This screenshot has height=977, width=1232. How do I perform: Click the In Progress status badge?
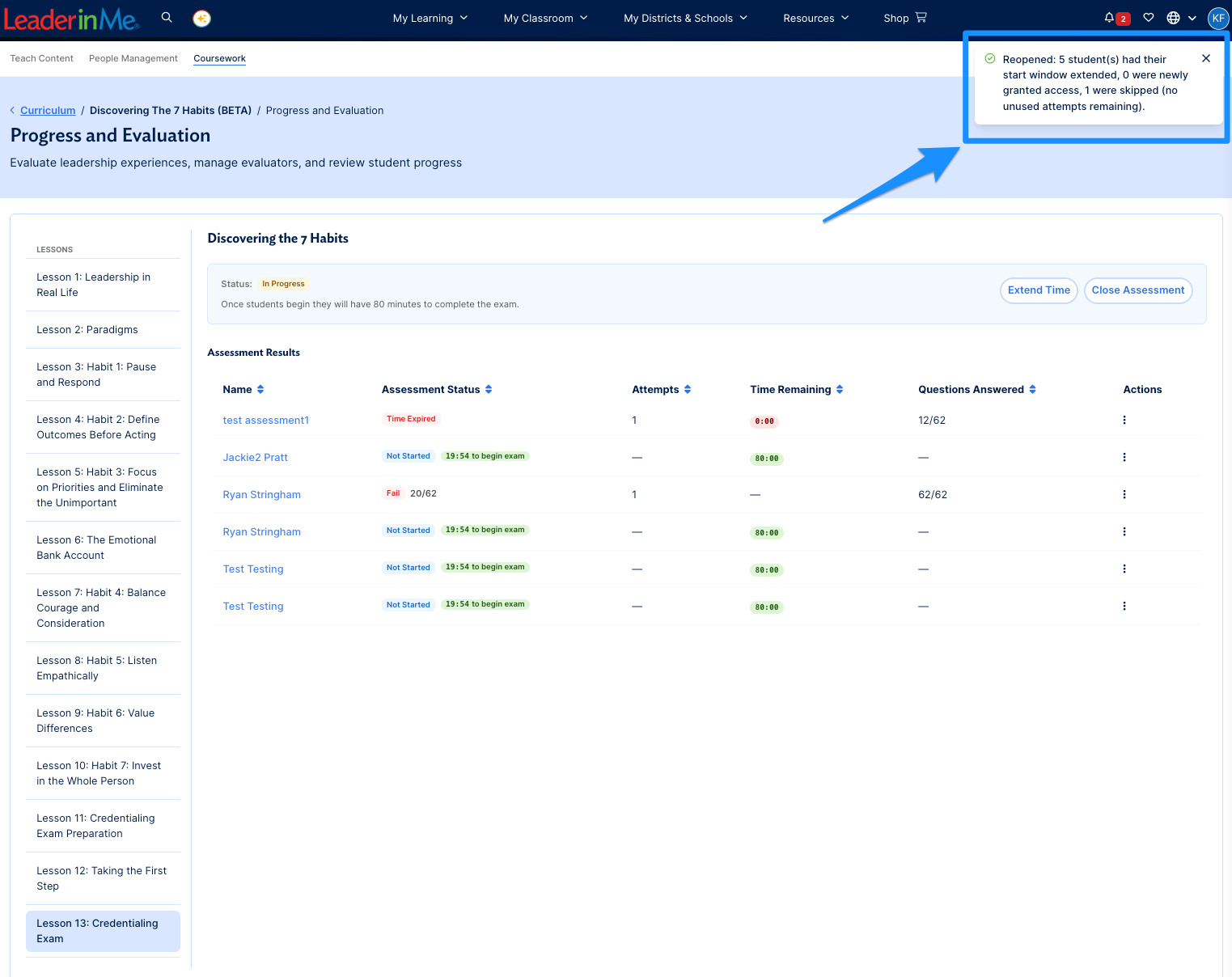click(x=283, y=284)
